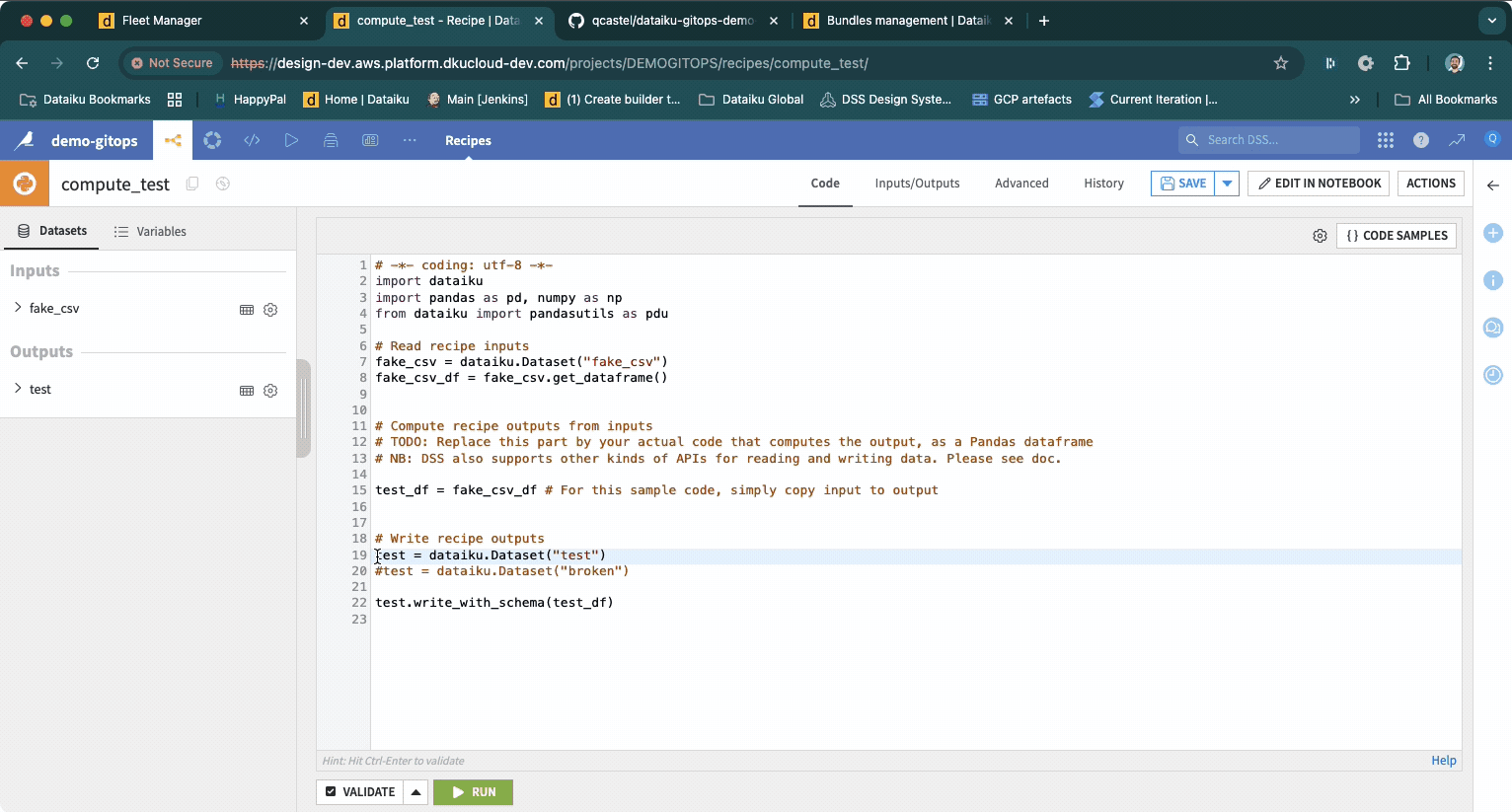The width and height of the screenshot is (1512, 812).
Task: Show the info details panel icon
Action: click(1493, 280)
